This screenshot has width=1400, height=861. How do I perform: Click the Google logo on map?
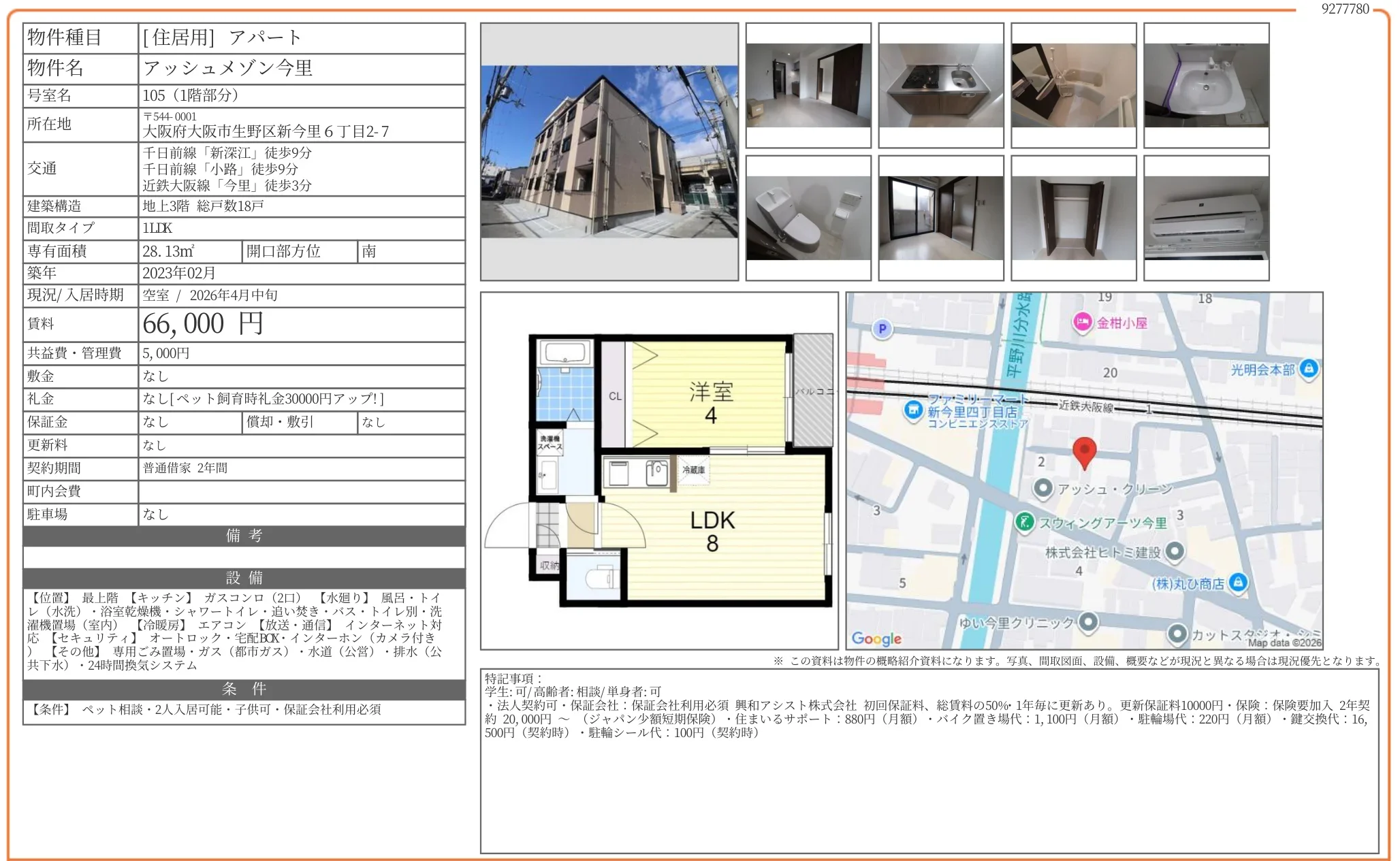[876, 638]
